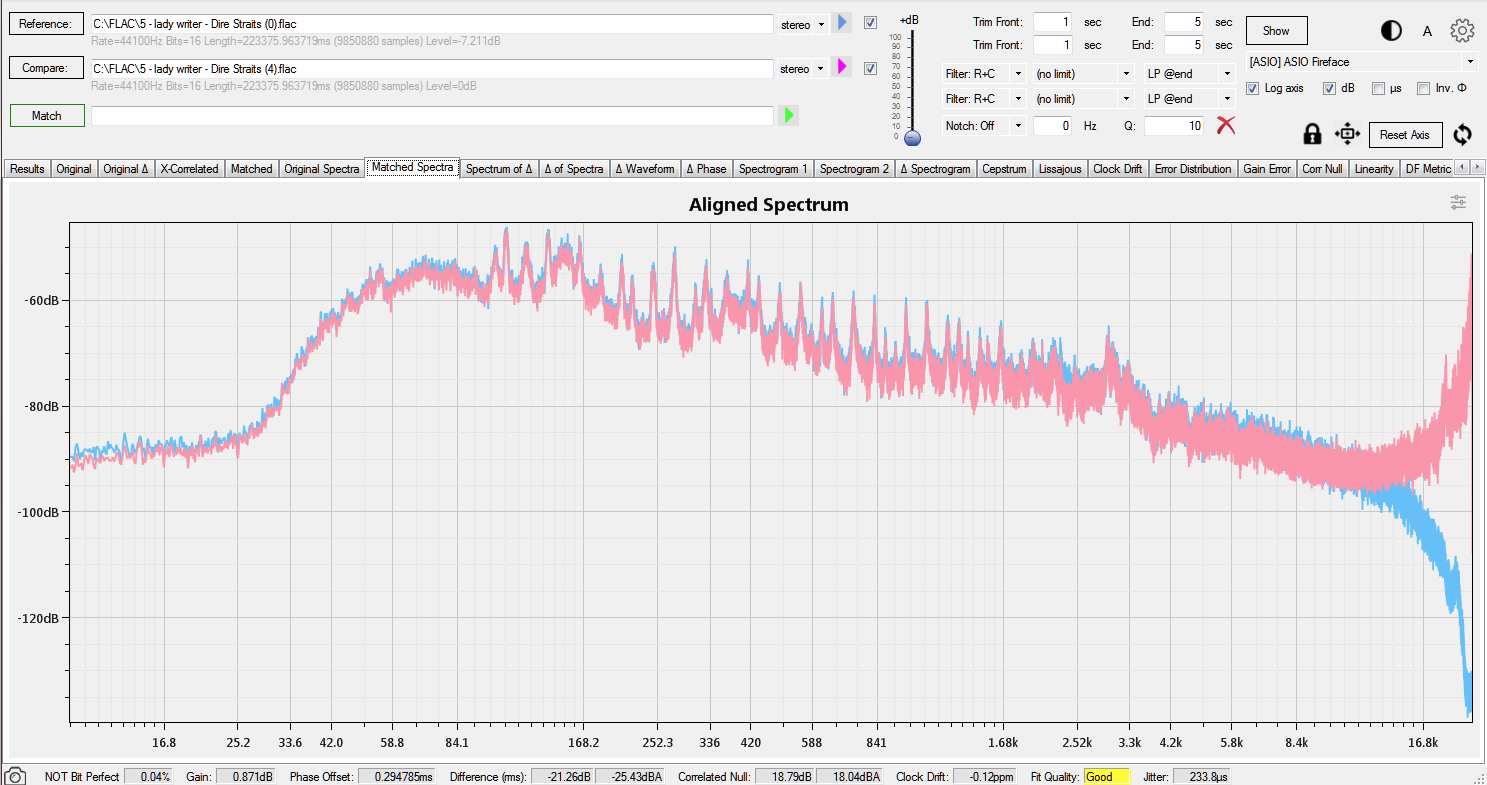Image resolution: width=1487 pixels, height=785 pixels.
Task: Open first (no limit) dropdown
Action: [1083, 73]
